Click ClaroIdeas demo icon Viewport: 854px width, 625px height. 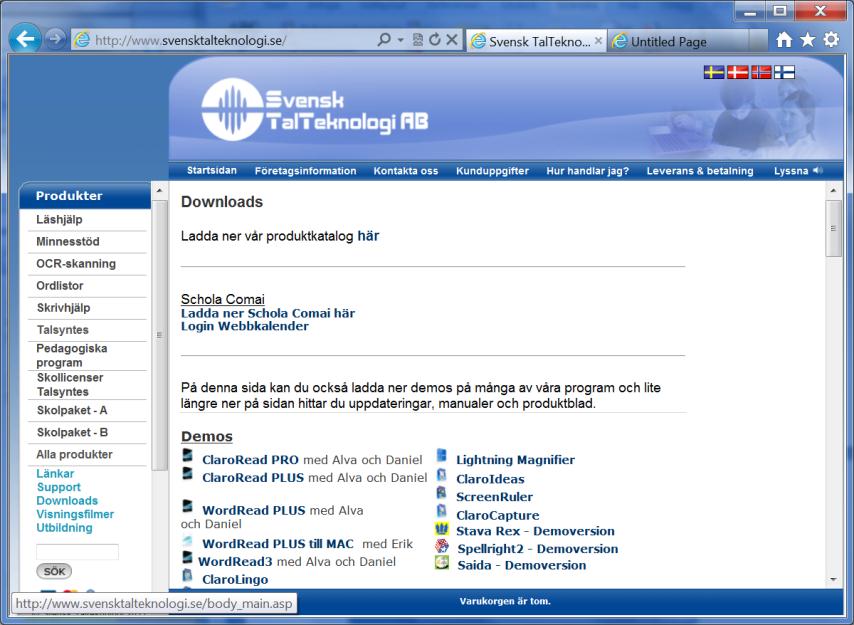tap(442, 475)
